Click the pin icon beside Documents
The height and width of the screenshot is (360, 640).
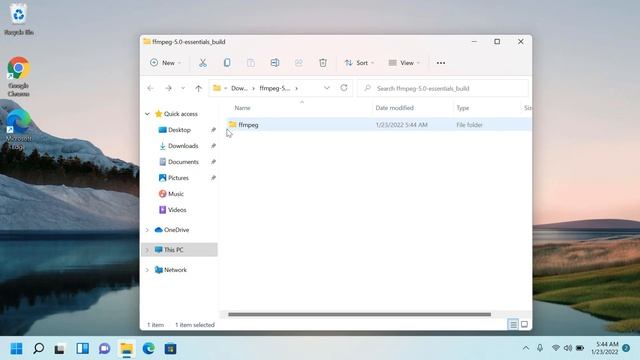[213, 162]
